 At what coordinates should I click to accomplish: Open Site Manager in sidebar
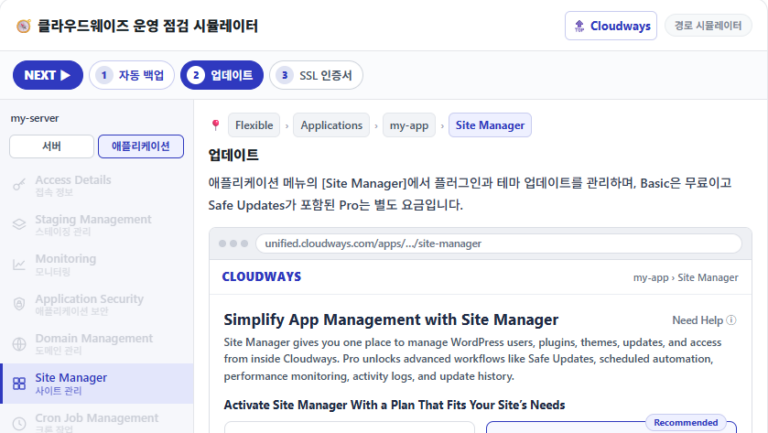[97, 384]
